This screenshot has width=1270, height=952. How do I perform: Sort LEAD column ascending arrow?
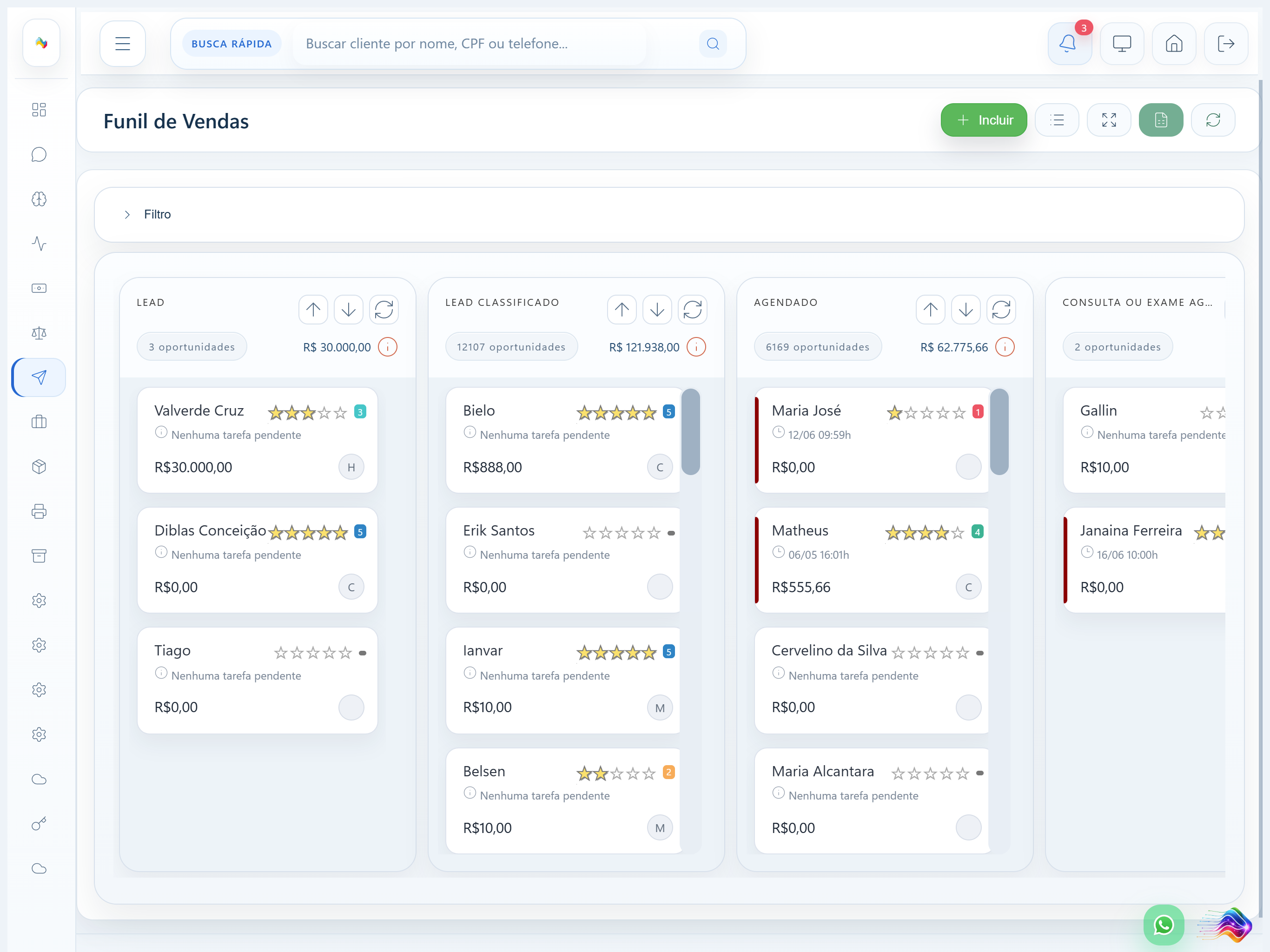313,310
